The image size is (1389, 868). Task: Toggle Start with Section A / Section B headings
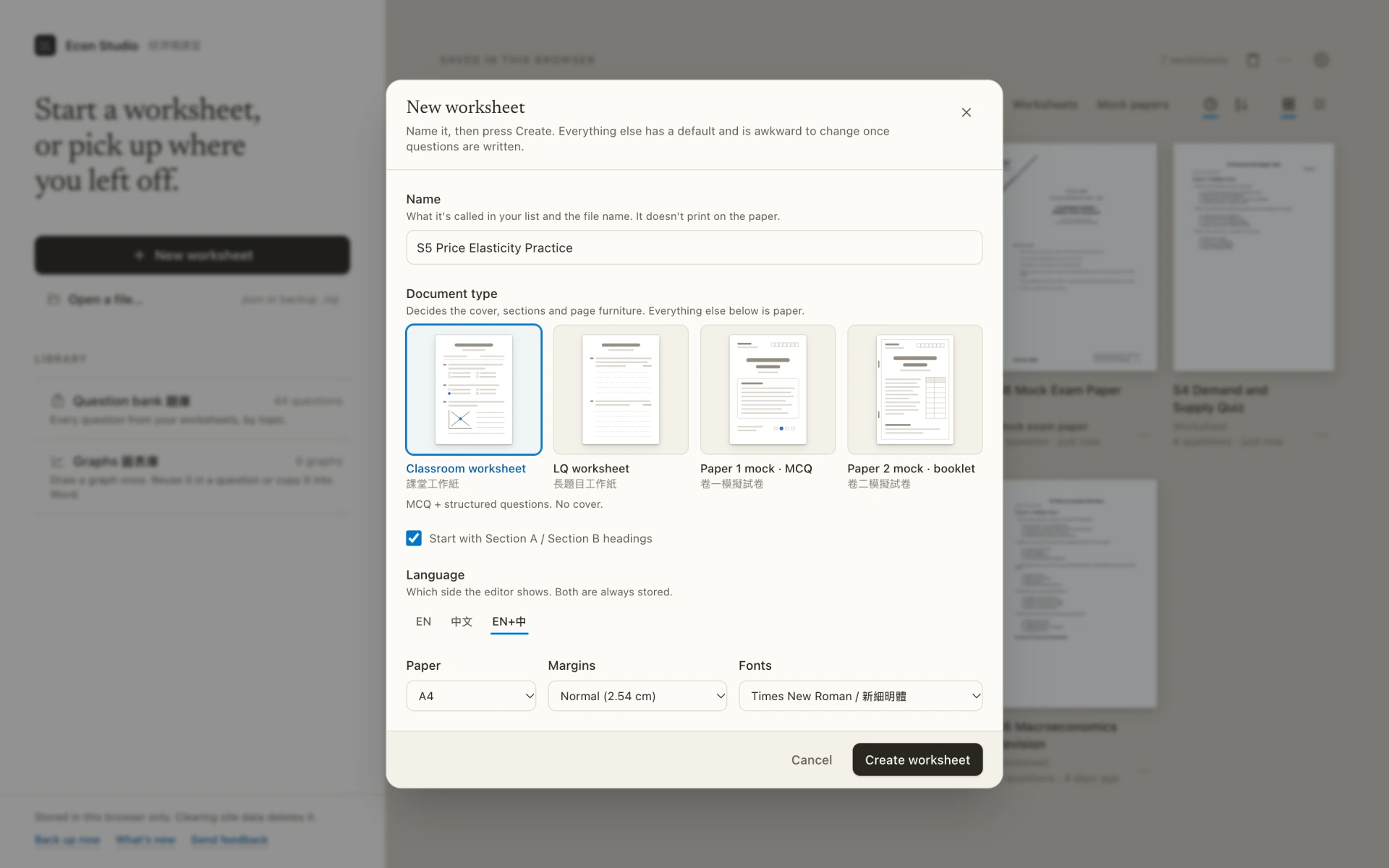tap(414, 538)
